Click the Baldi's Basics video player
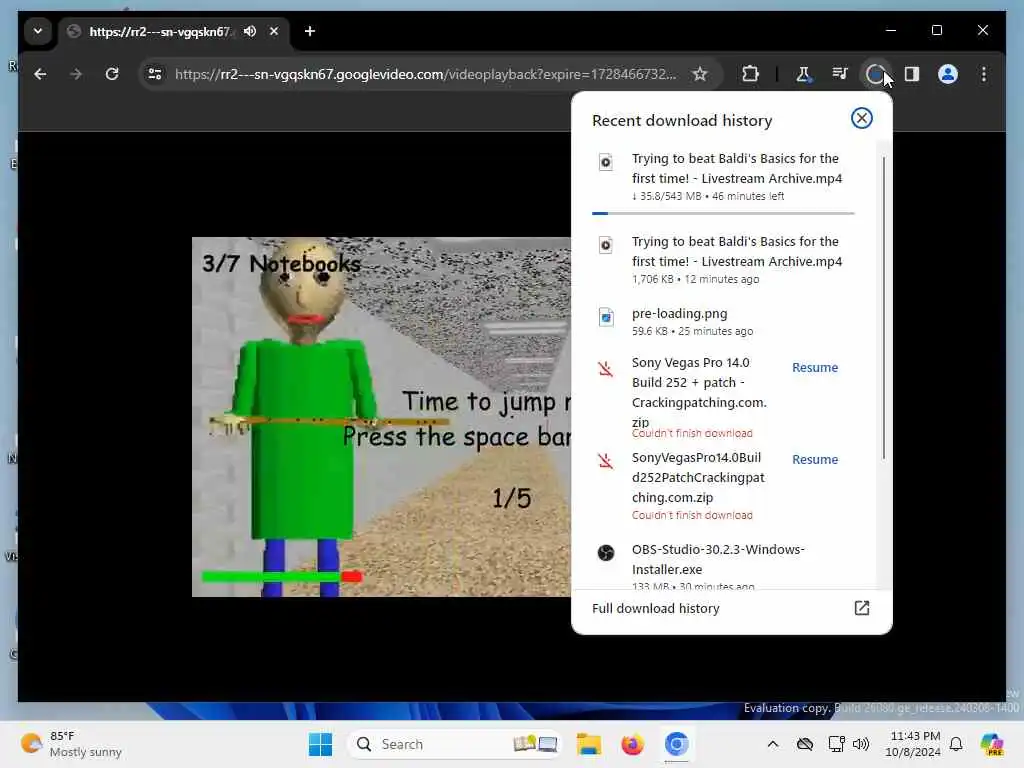The height and width of the screenshot is (768, 1024). 381,417
